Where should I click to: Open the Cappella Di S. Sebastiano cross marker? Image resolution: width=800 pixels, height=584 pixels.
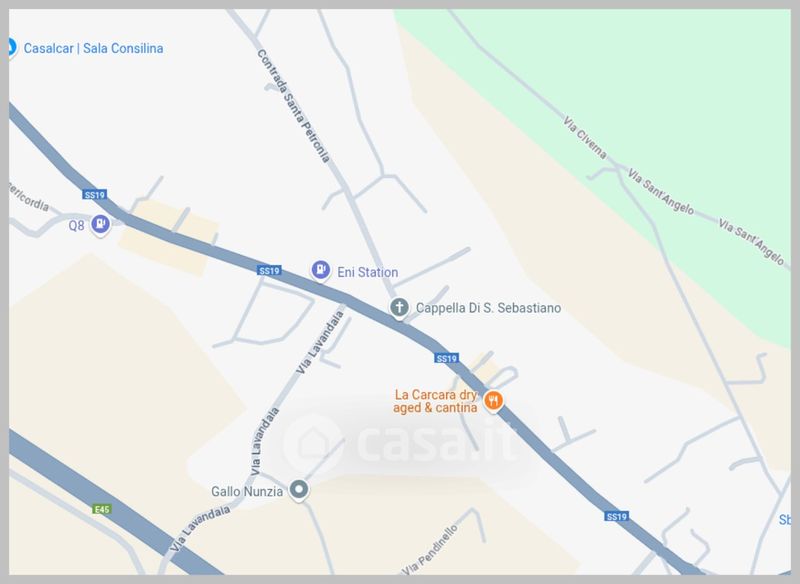click(x=399, y=308)
